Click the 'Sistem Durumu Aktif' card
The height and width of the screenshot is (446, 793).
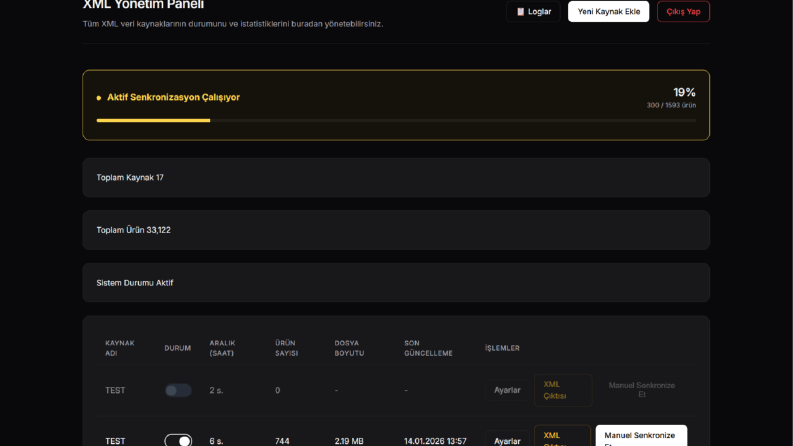[x=396, y=283]
